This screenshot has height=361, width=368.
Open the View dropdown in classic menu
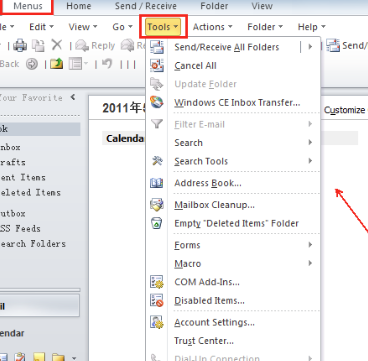tap(83, 27)
